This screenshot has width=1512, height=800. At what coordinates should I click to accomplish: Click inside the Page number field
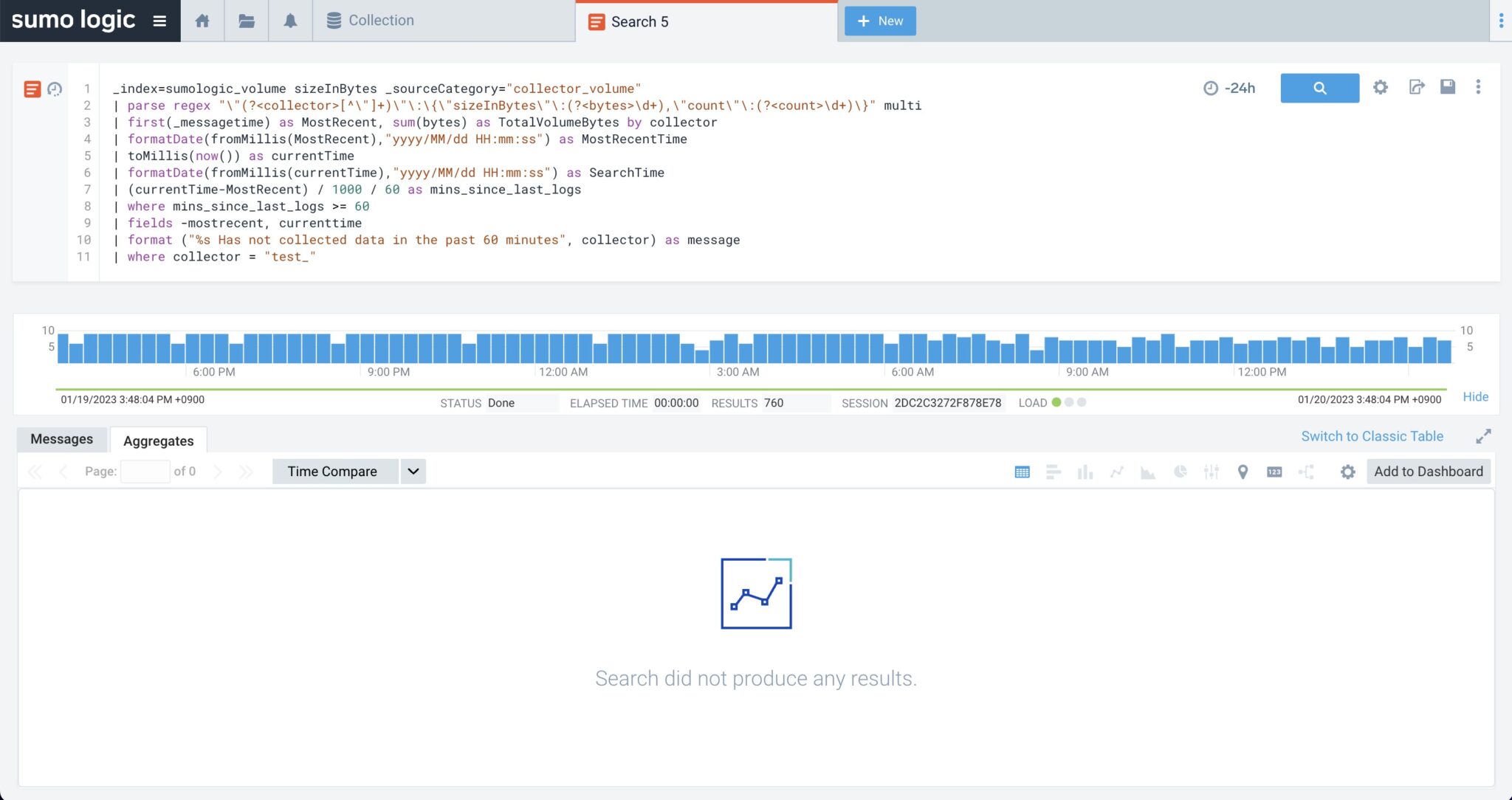coord(145,471)
